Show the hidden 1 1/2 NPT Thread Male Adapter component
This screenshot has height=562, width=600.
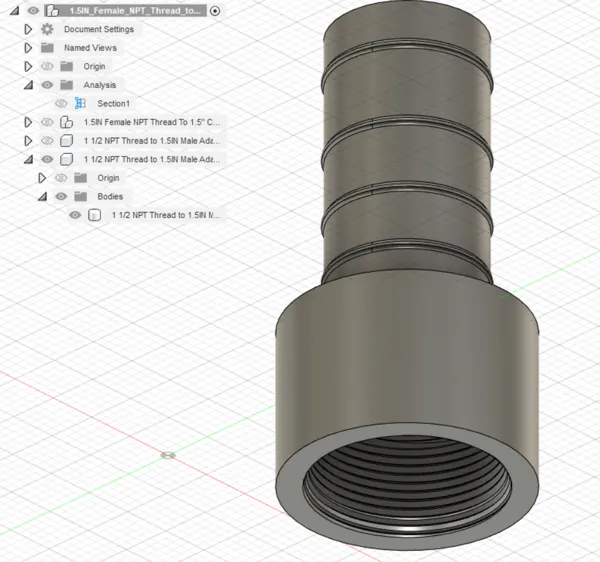click(47, 141)
